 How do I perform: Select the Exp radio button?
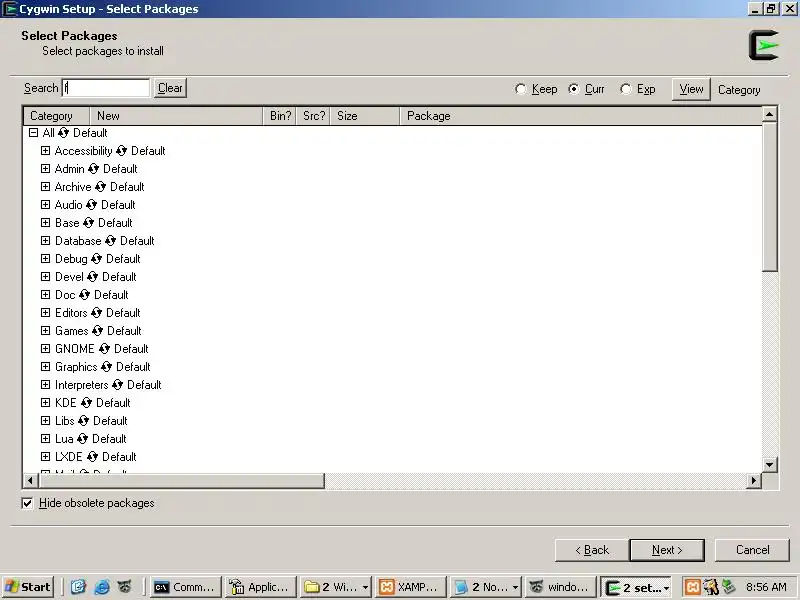pos(626,89)
